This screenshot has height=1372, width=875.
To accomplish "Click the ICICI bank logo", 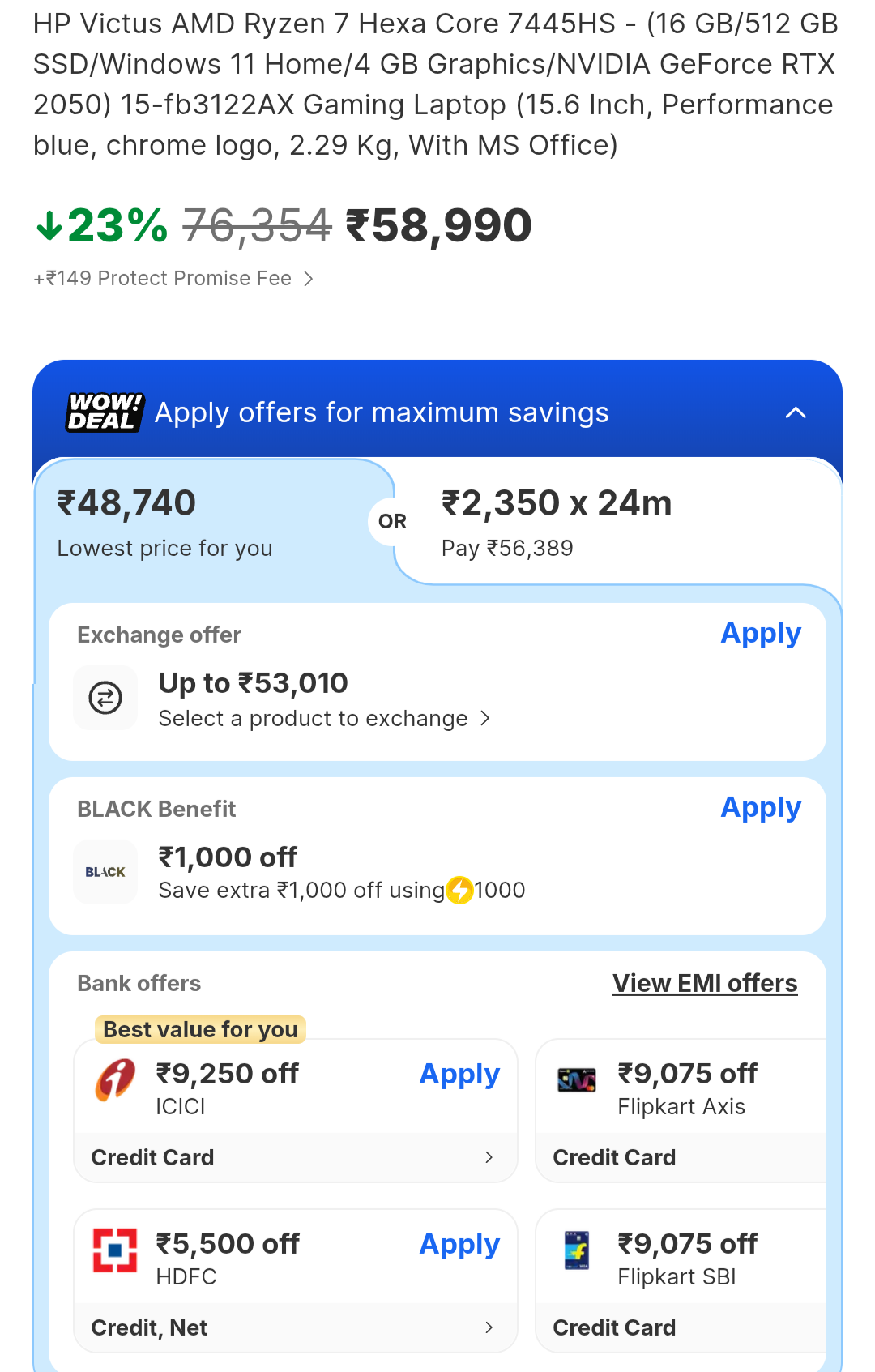I will click(x=115, y=1080).
